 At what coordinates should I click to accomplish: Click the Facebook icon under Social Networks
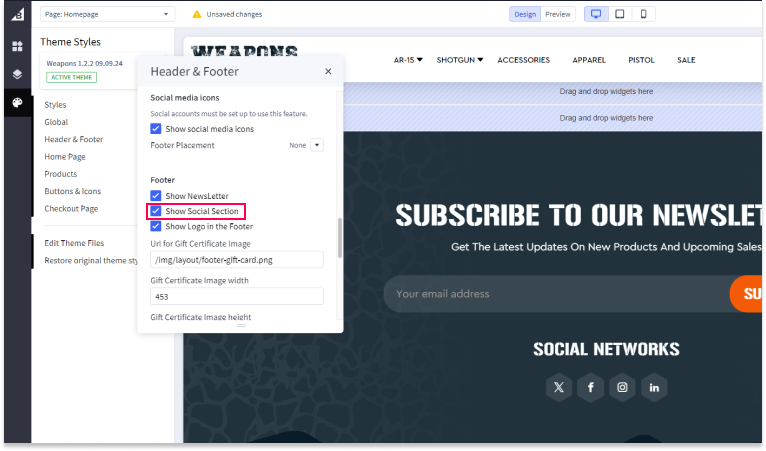(x=591, y=387)
